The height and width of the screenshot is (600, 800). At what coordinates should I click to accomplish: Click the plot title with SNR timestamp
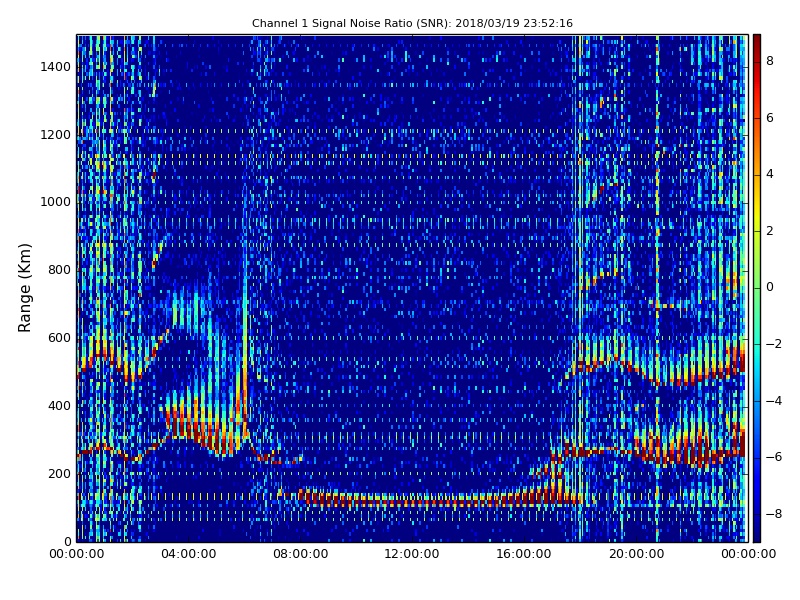412,23
